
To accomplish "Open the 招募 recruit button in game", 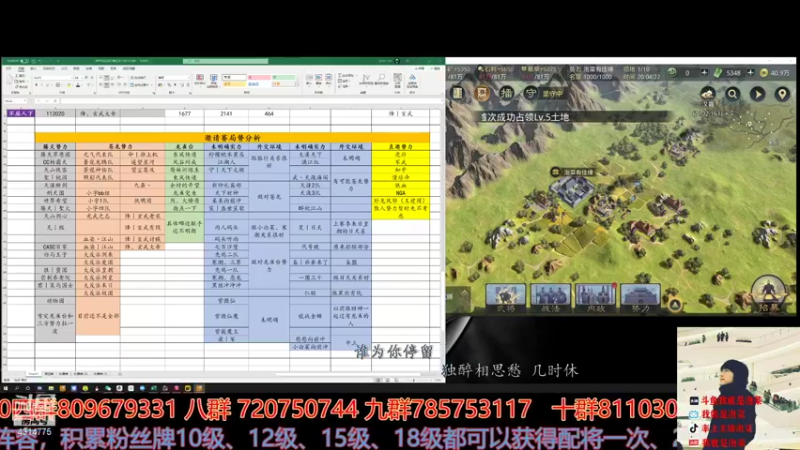I will click(x=768, y=294).
